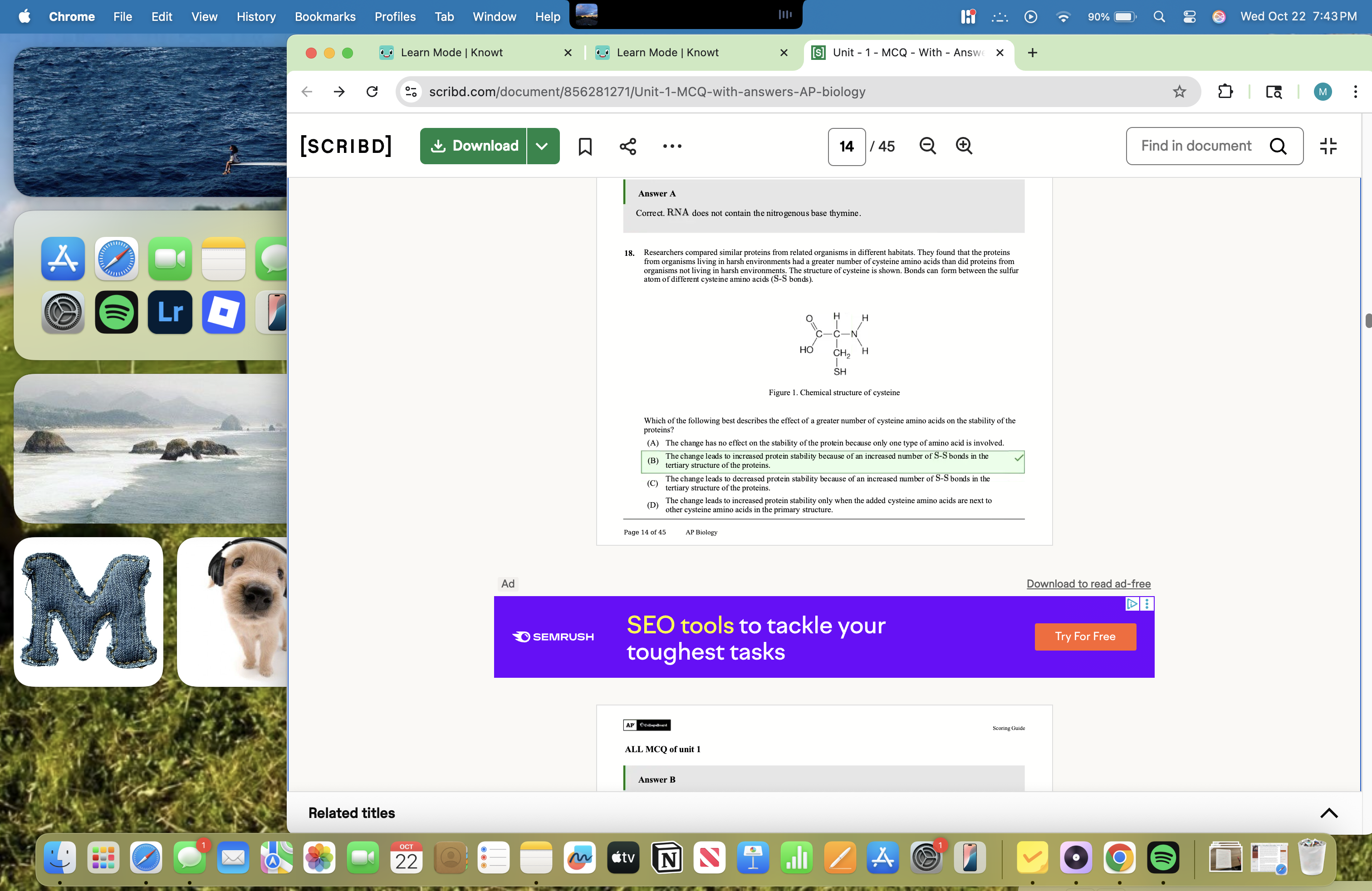
Task: Open Chrome three-dot menu
Action: (1355, 92)
